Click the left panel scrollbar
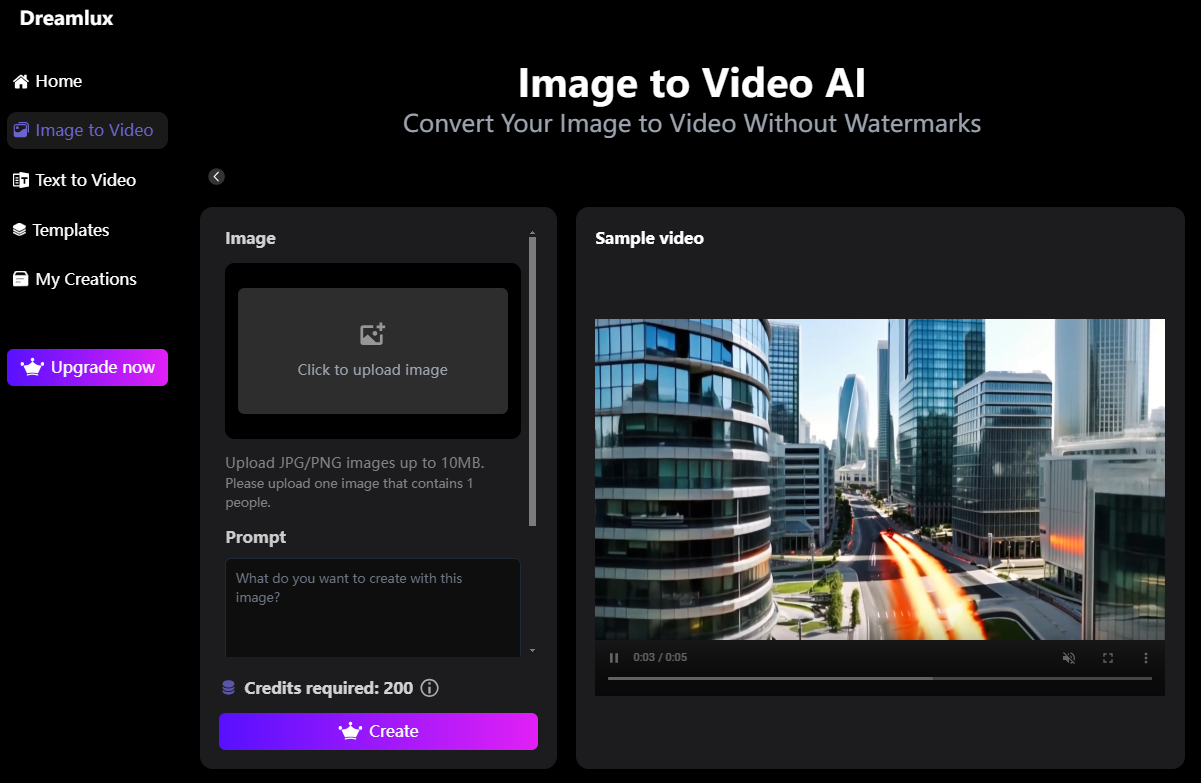1201x783 pixels. 532,381
